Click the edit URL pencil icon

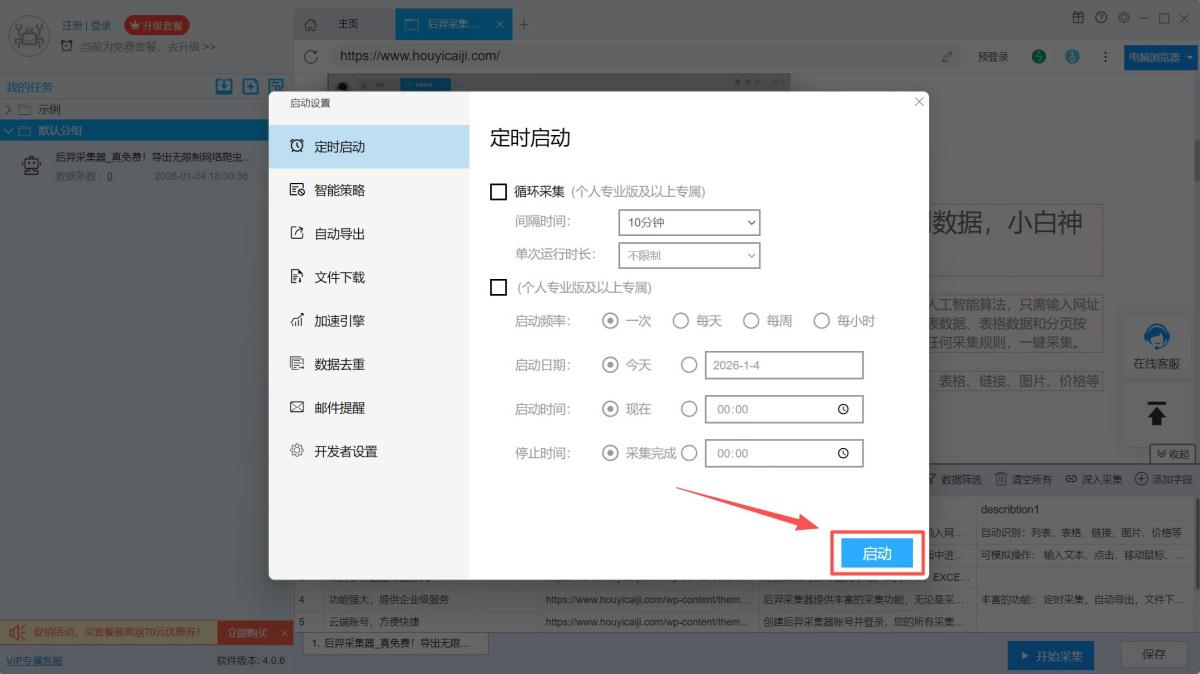tap(947, 57)
